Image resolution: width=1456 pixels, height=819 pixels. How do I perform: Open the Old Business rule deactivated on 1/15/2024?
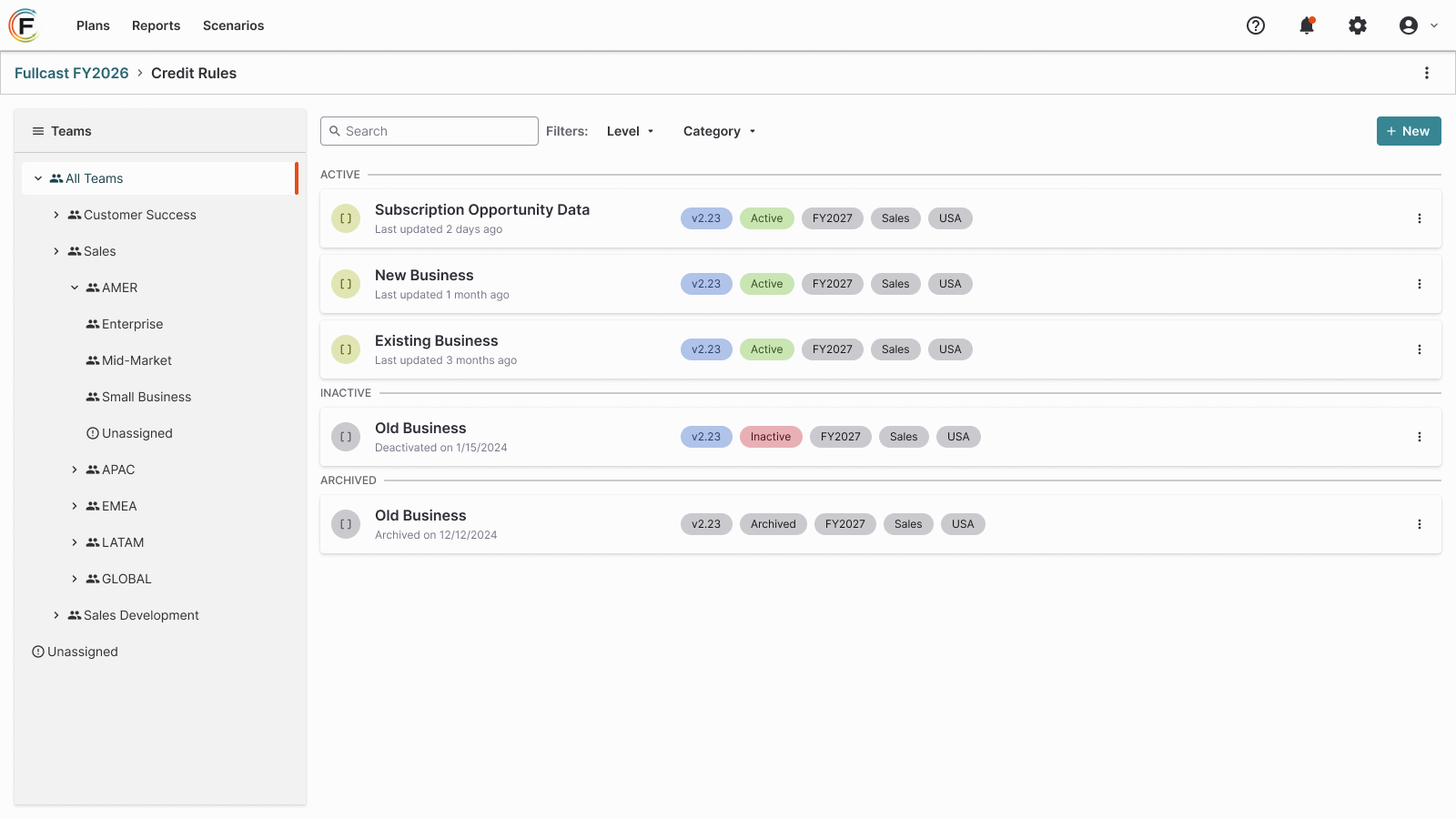[881, 437]
